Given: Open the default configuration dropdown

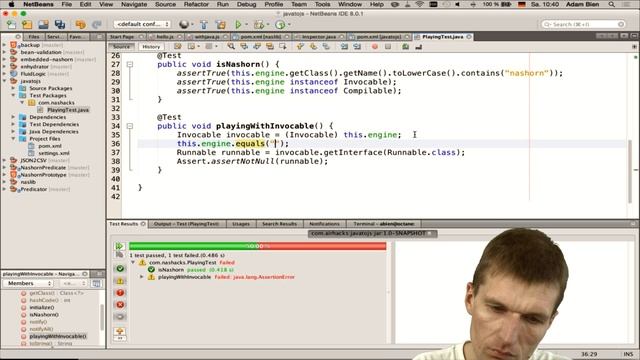Looking at the screenshot, I should point(142,24).
